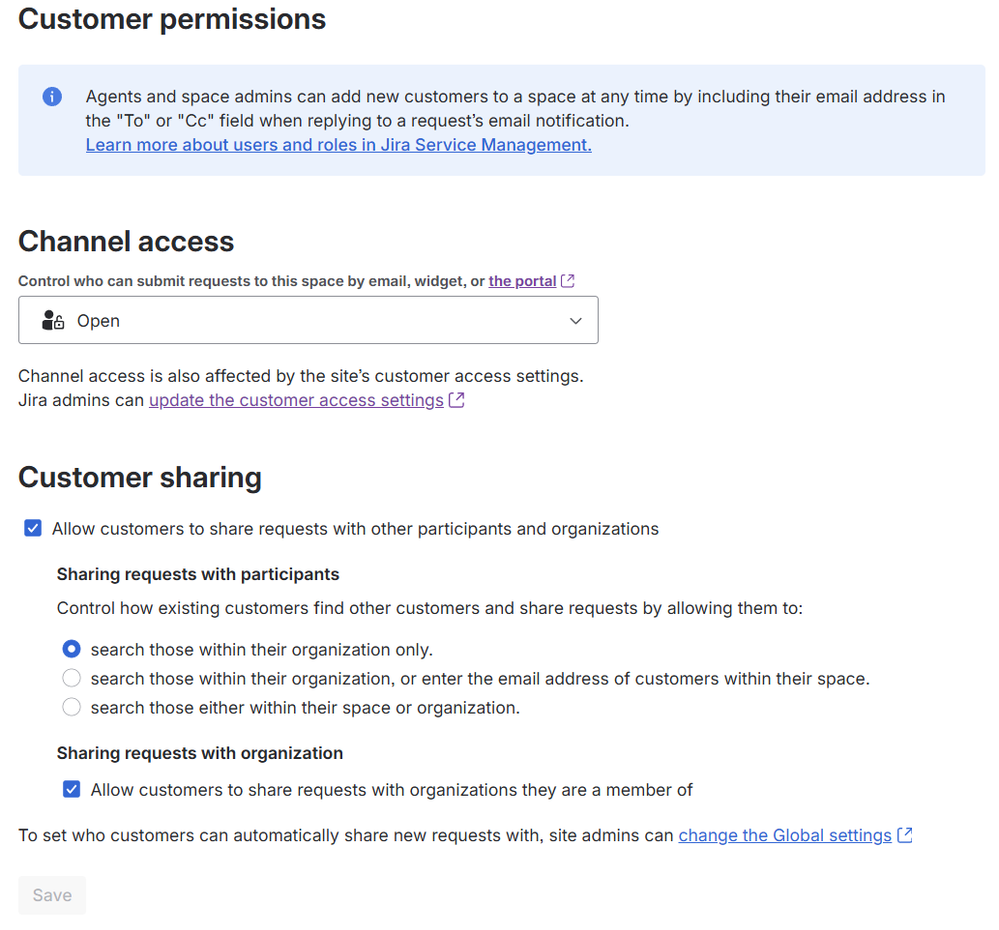Screen dimensions: 999x930
Task: Click "update the customer access settings" link
Action: [x=296, y=399]
